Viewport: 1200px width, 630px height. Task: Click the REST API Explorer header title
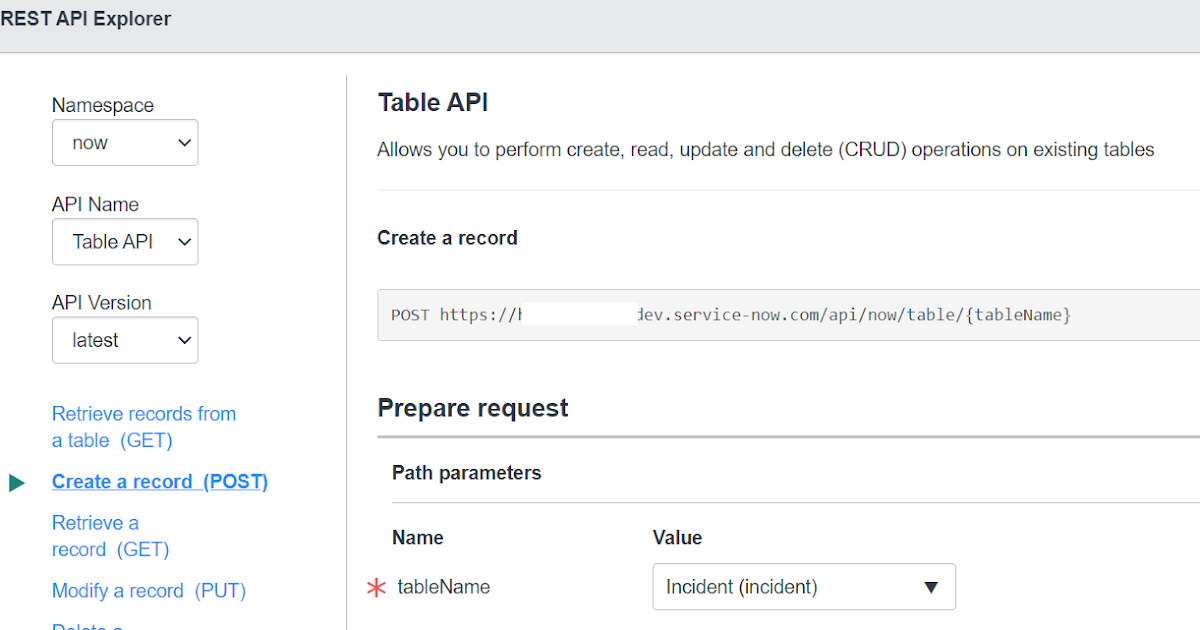pyautogui.click(x=86, y=18)
